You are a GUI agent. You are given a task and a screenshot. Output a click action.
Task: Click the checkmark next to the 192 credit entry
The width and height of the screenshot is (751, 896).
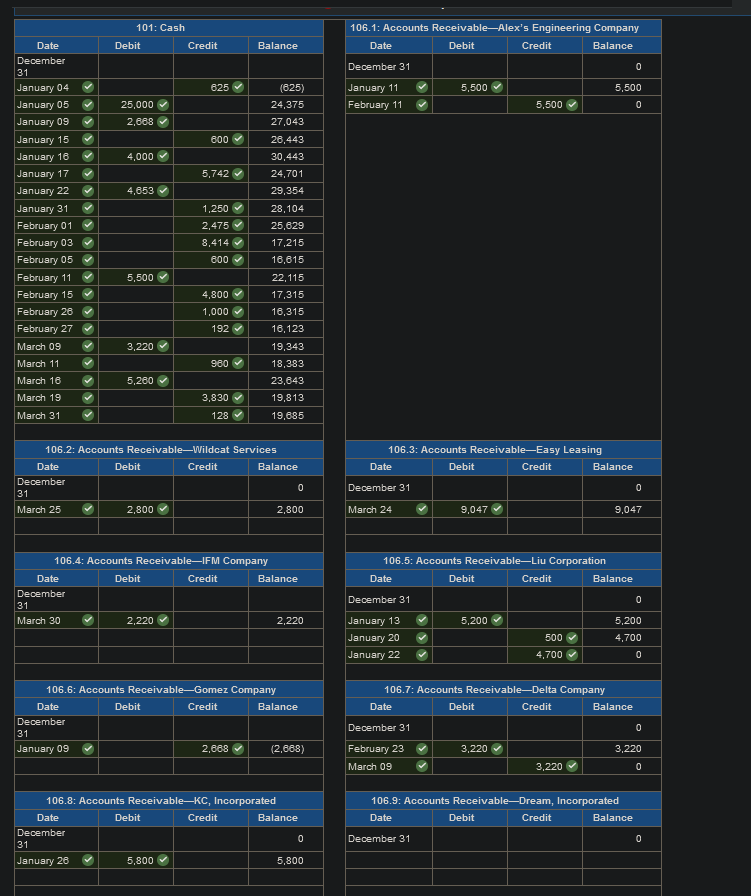click(x=238, y=329)
